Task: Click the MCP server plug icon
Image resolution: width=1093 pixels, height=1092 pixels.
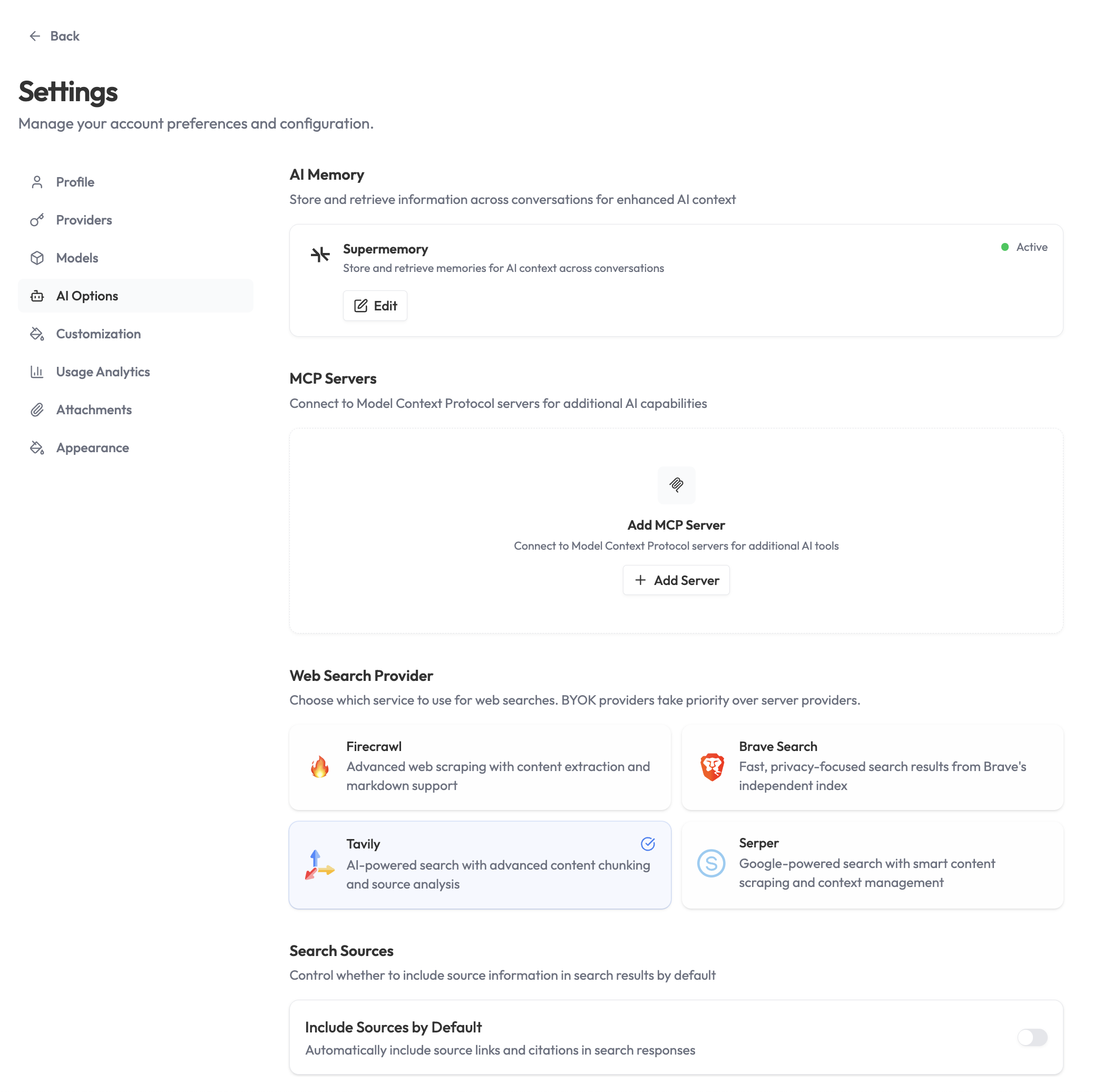Action: [676, 485]
